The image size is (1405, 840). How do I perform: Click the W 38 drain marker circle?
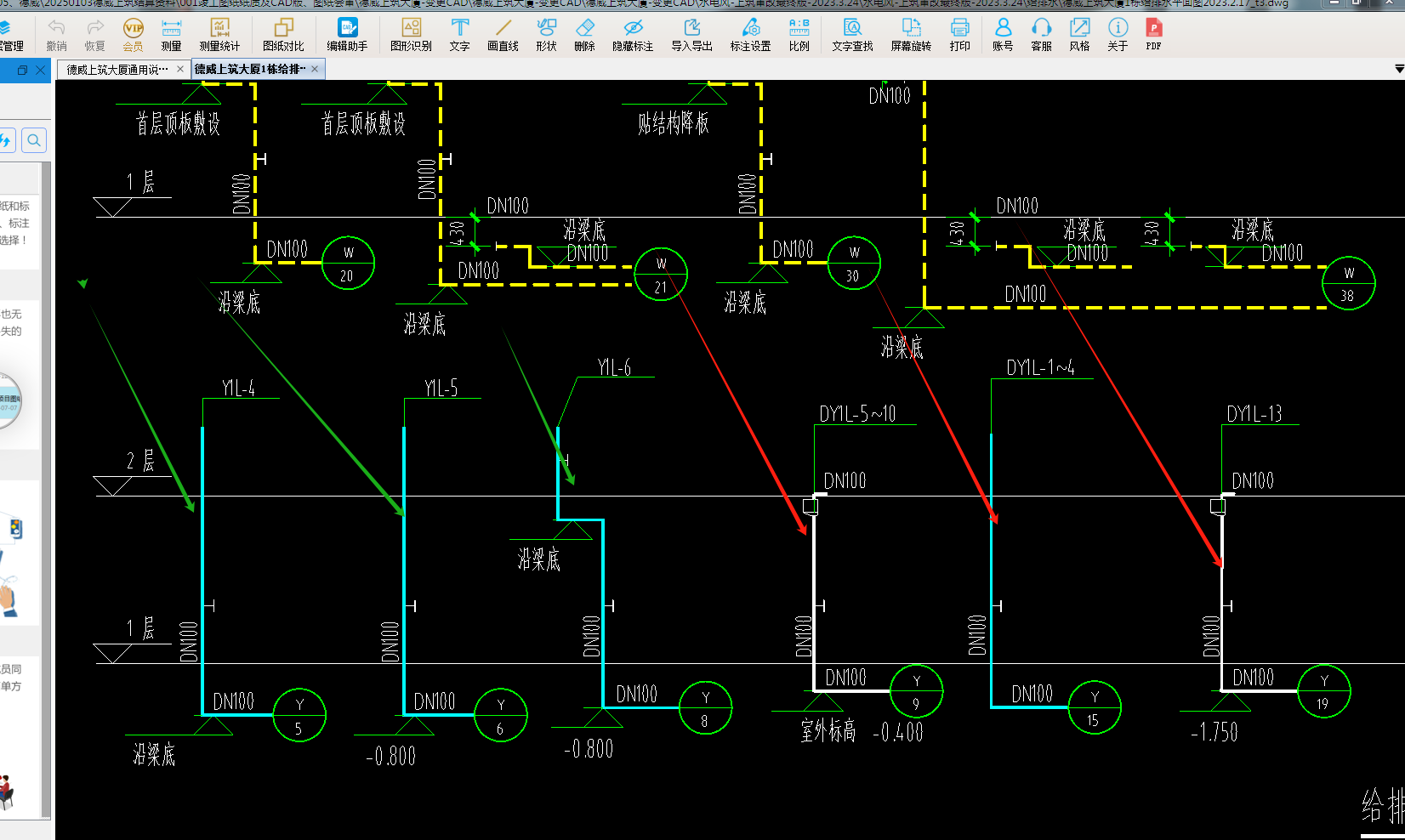pyautogui.click(x=1349, y=283)
